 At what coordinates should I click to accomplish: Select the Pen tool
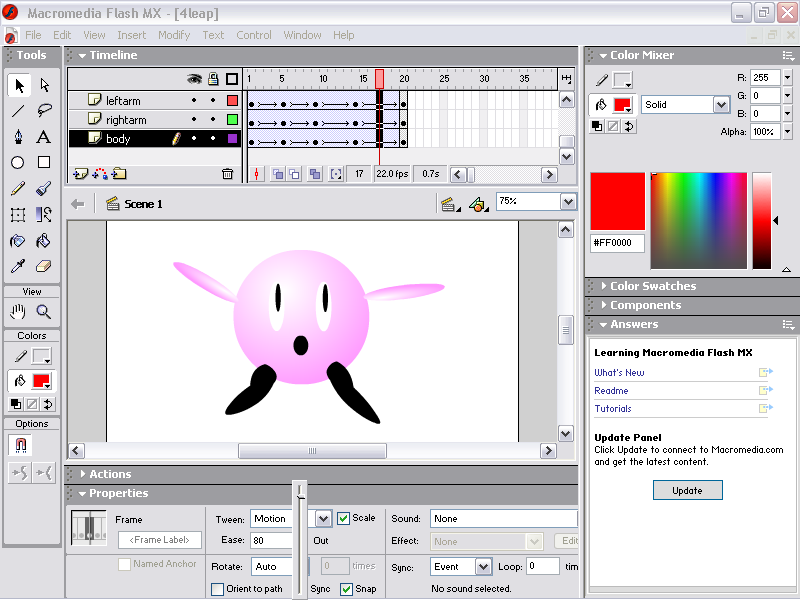point(18,137)
